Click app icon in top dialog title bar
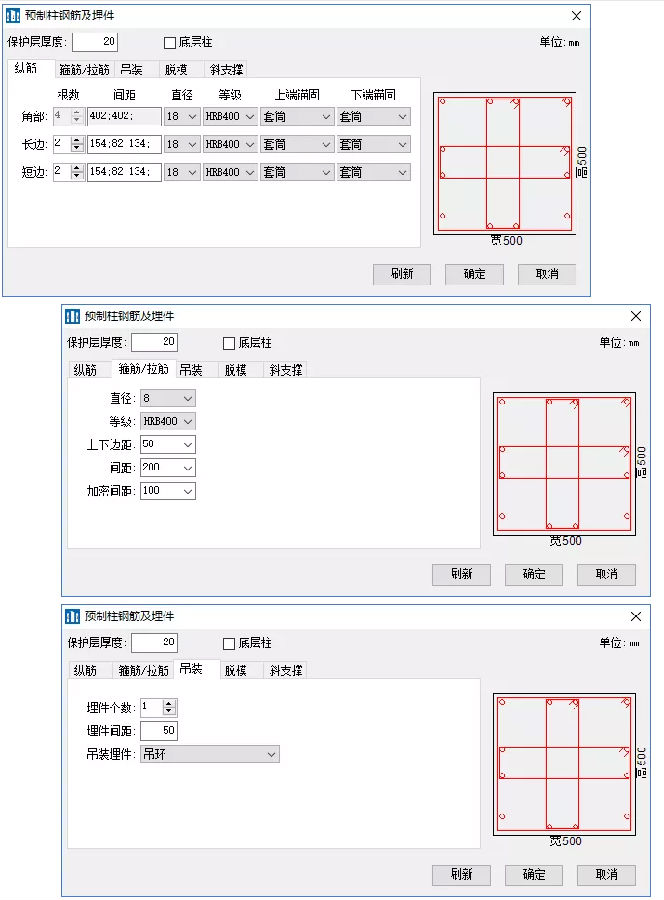Screen dimensions: 664x900 pos(13,16)
